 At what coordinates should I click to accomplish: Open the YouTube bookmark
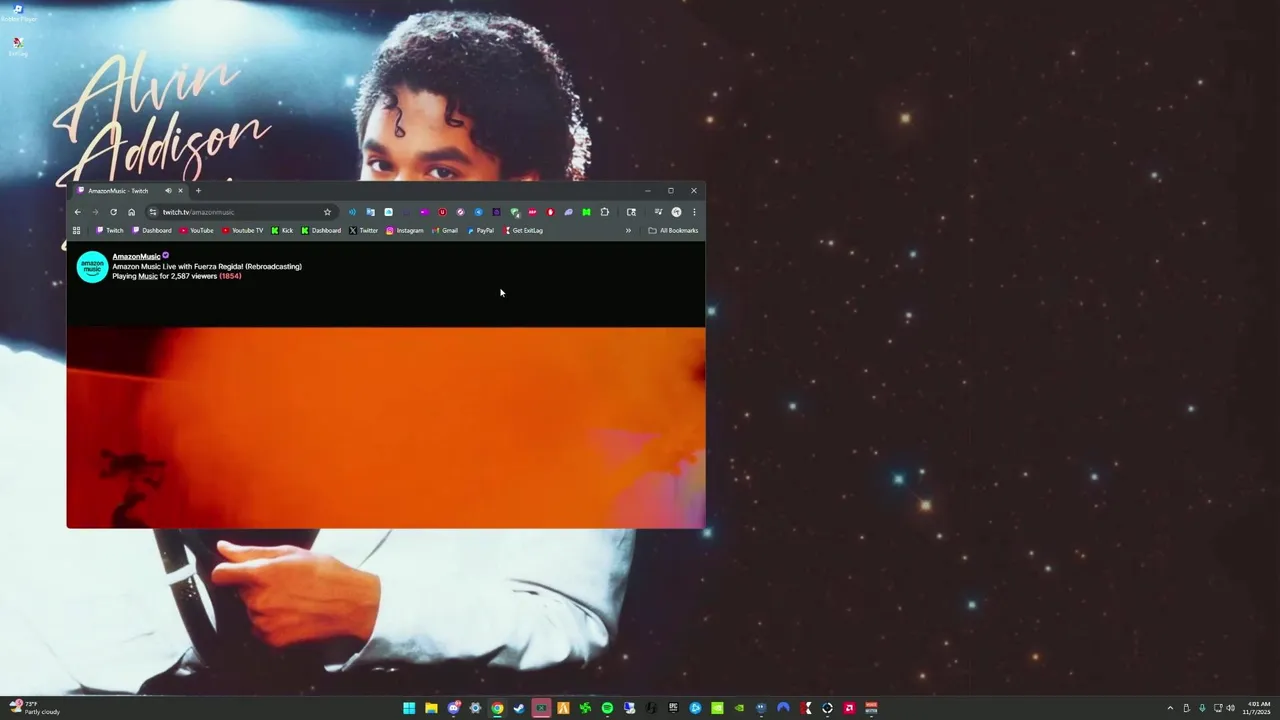click(x=197, y=231)
